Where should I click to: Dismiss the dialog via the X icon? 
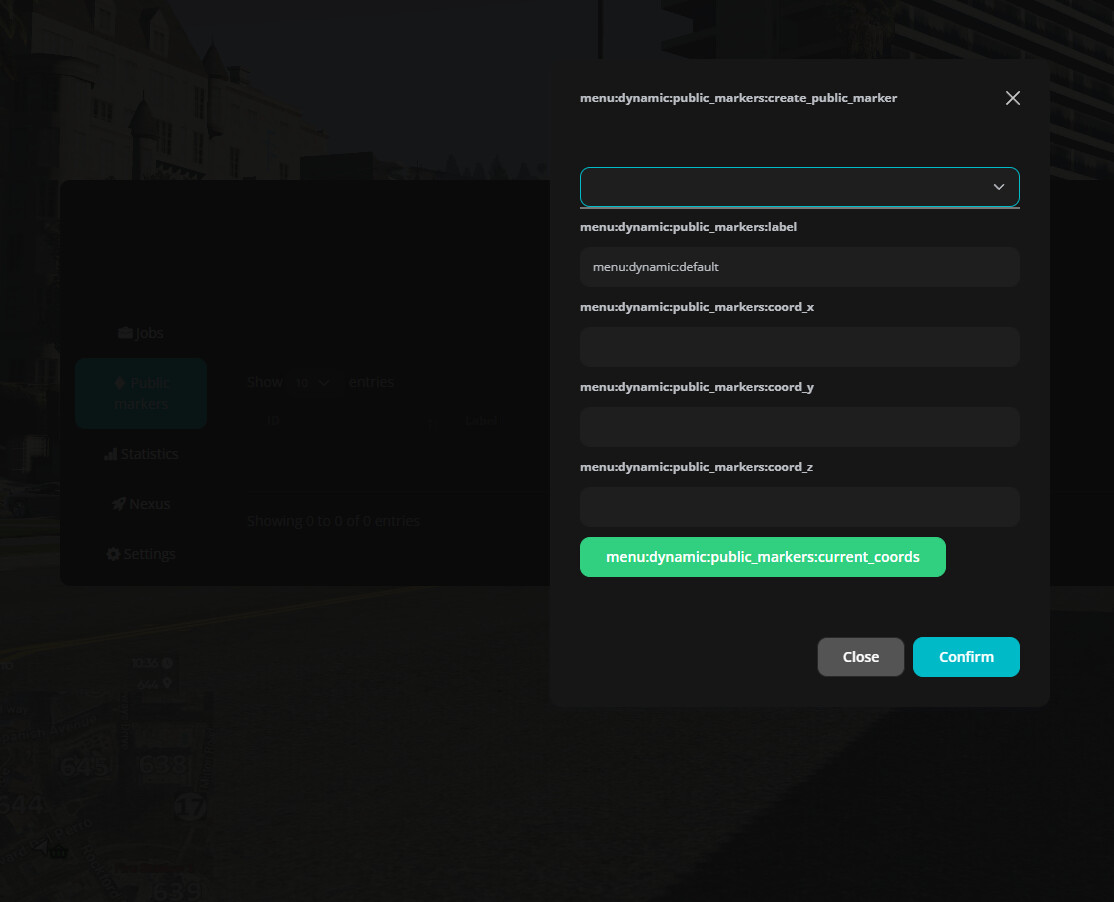coord(1012,98)
